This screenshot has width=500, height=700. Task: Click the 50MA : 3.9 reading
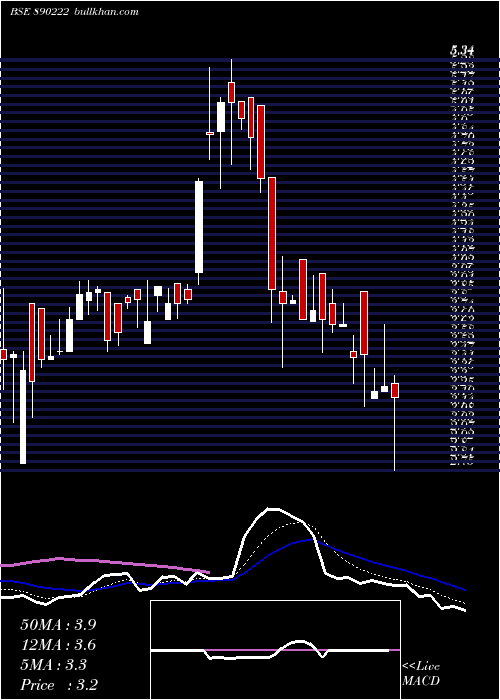tap(58, 625)
